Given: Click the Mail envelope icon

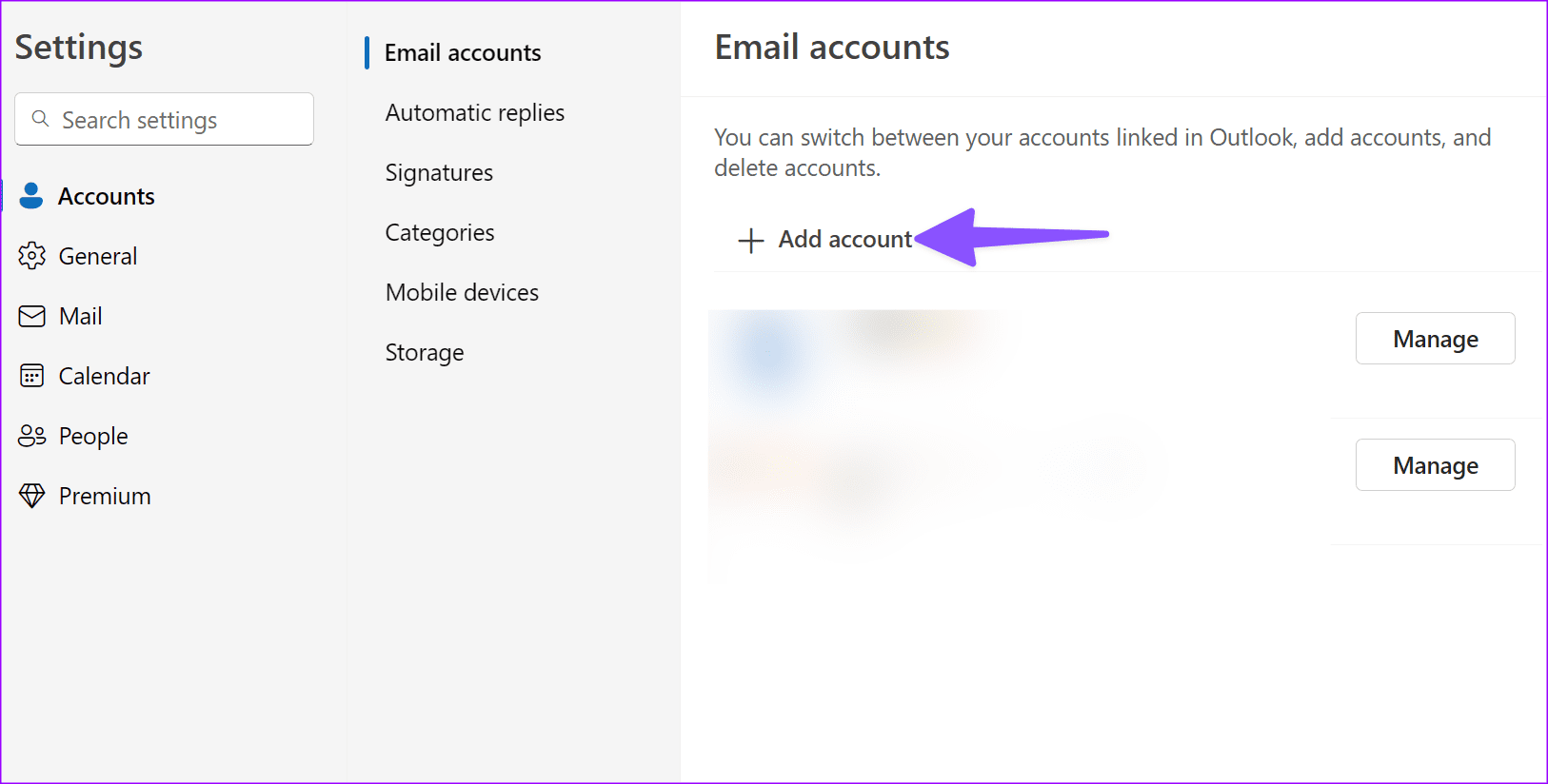Looking at the screenshot, I should coord(31,315).
